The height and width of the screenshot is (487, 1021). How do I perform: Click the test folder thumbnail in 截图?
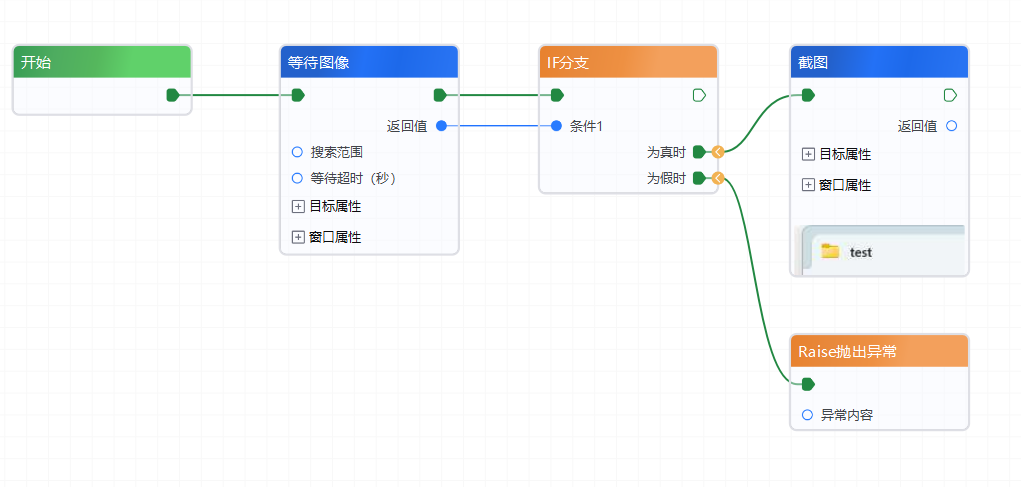click(x=830, y=251)
